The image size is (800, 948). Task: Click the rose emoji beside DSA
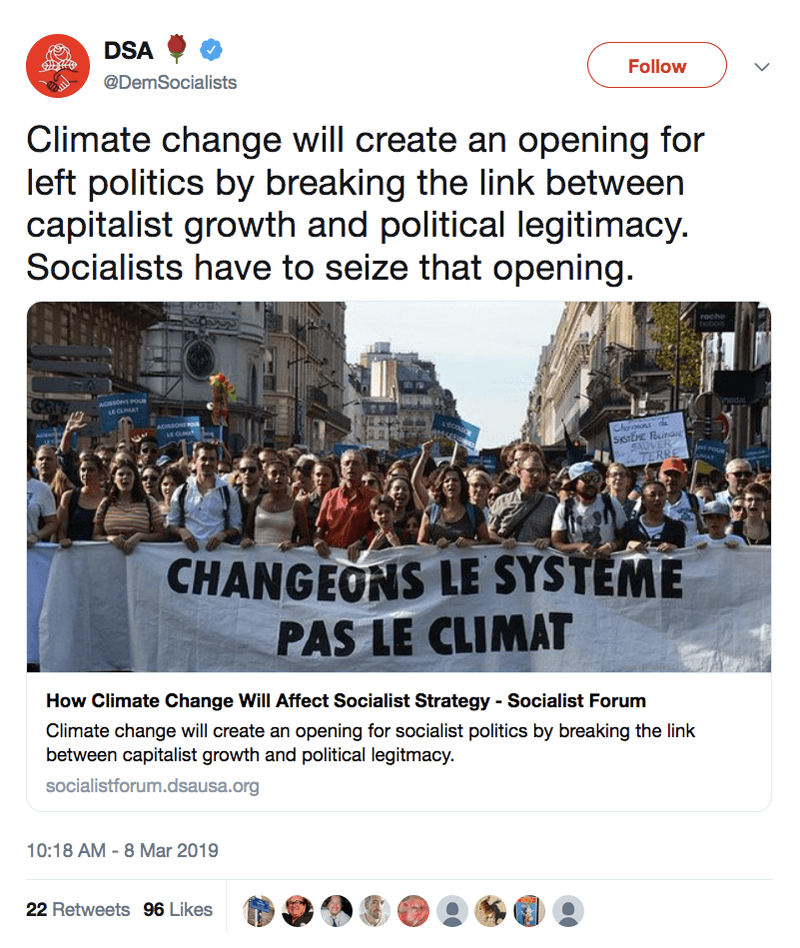(x=177, y=50)
